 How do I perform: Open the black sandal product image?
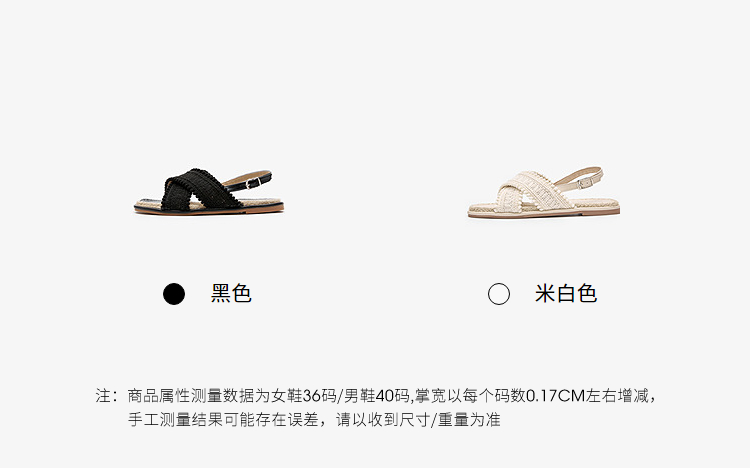209,191
